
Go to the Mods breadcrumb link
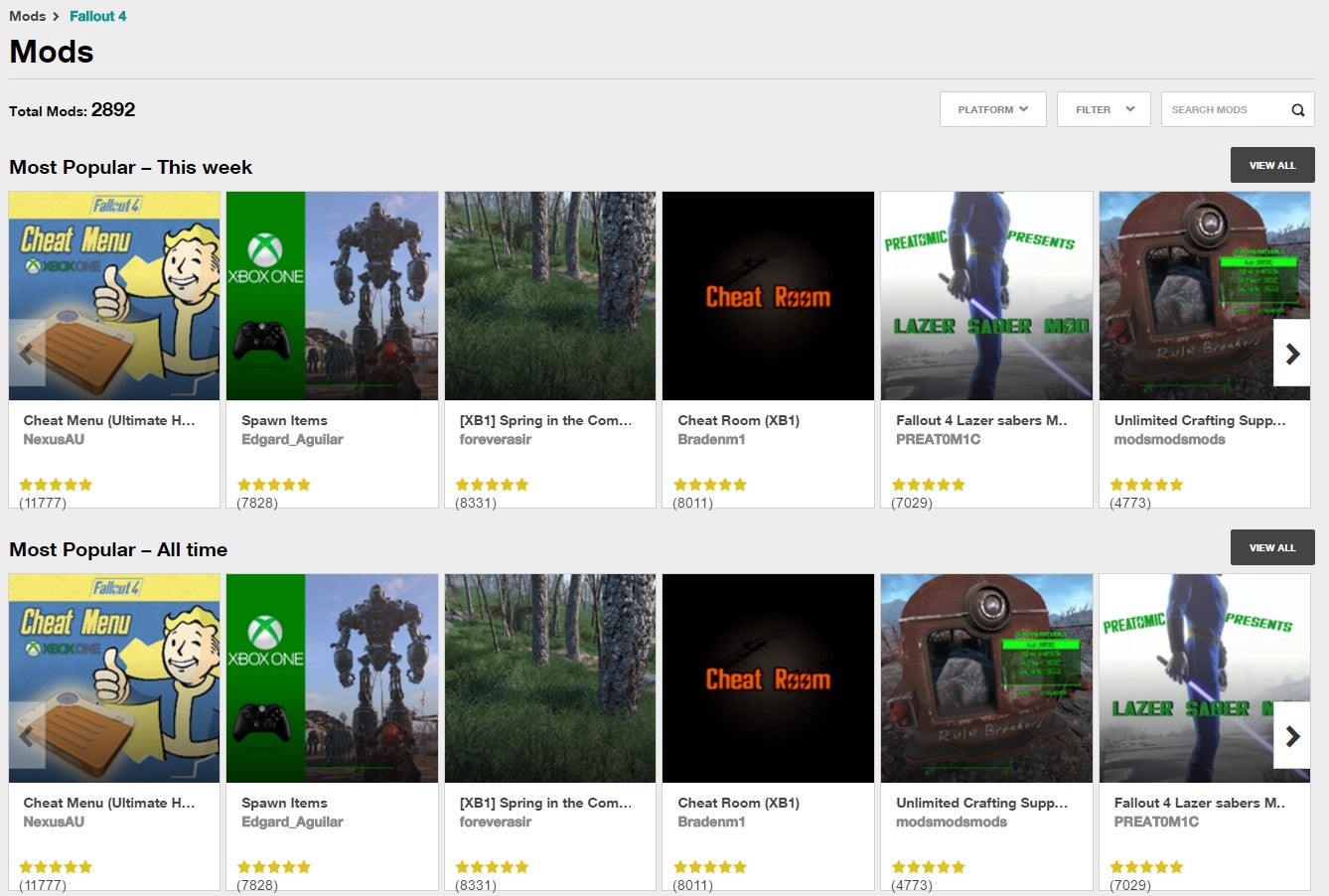point(28,16)
